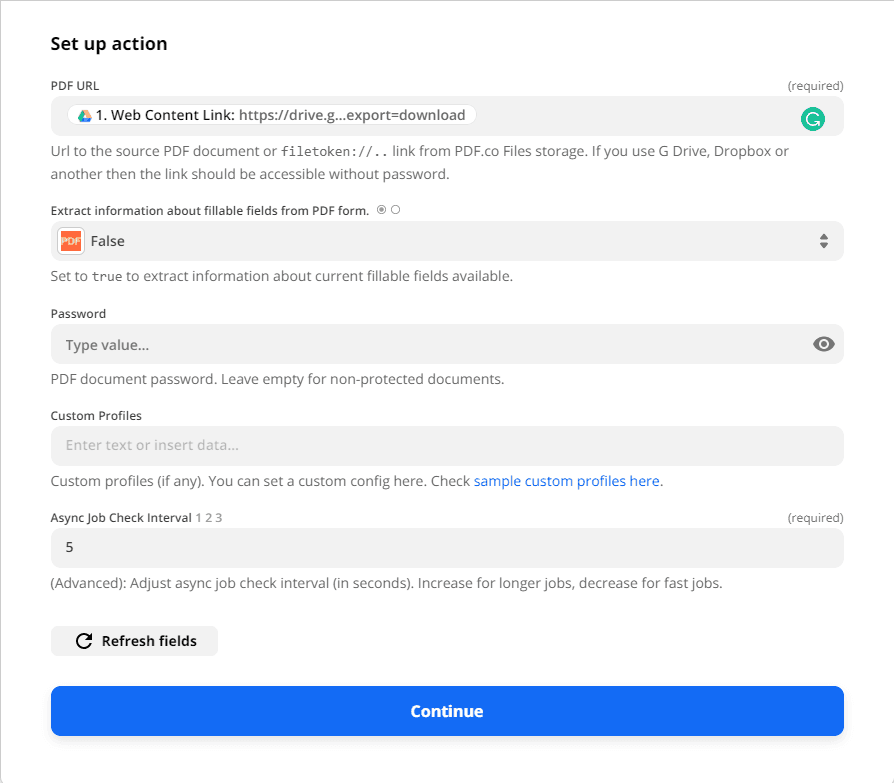Click the PDF URL field label
Viewport: 894px width, 783px height.
tap(75, 86)
